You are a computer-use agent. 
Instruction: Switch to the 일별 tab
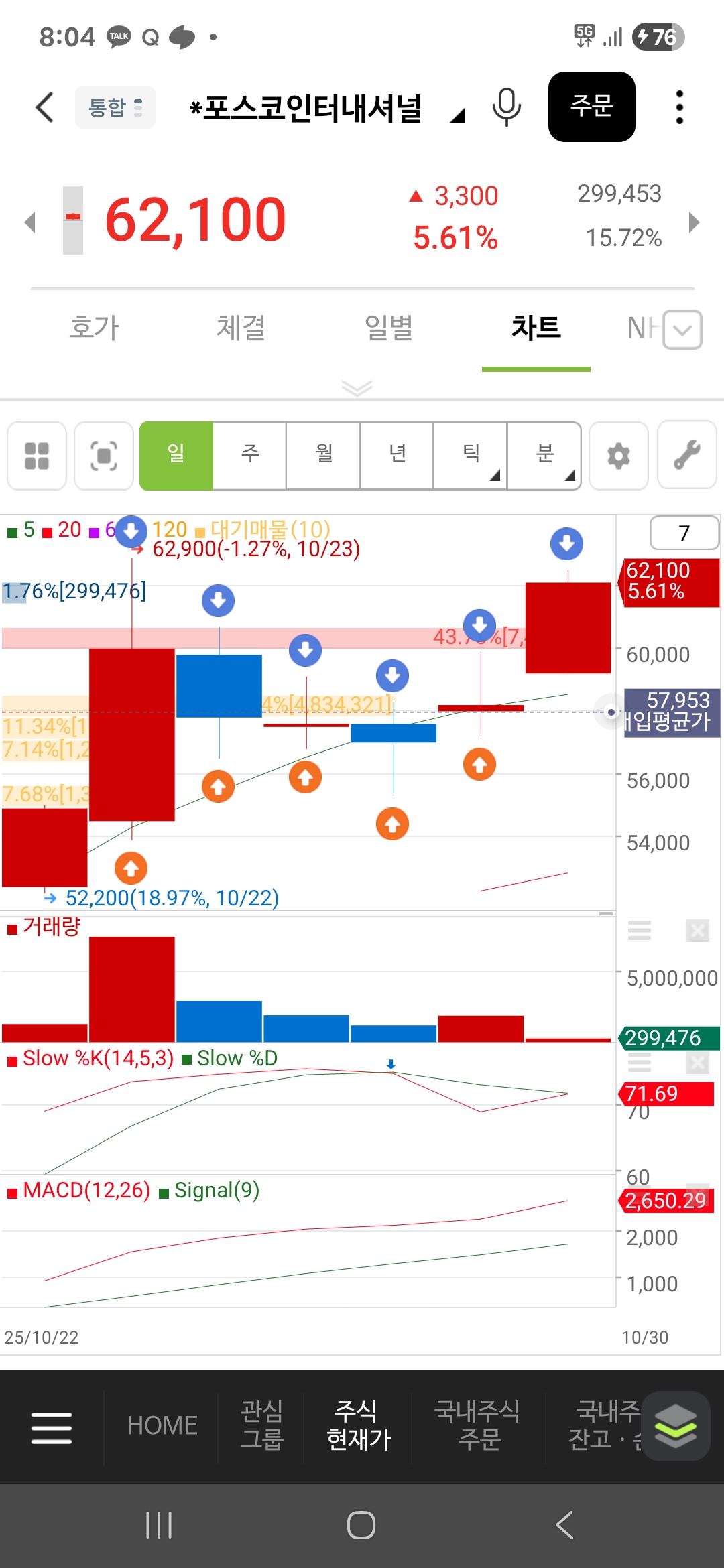pyautogui.click(x=389, y=328)
